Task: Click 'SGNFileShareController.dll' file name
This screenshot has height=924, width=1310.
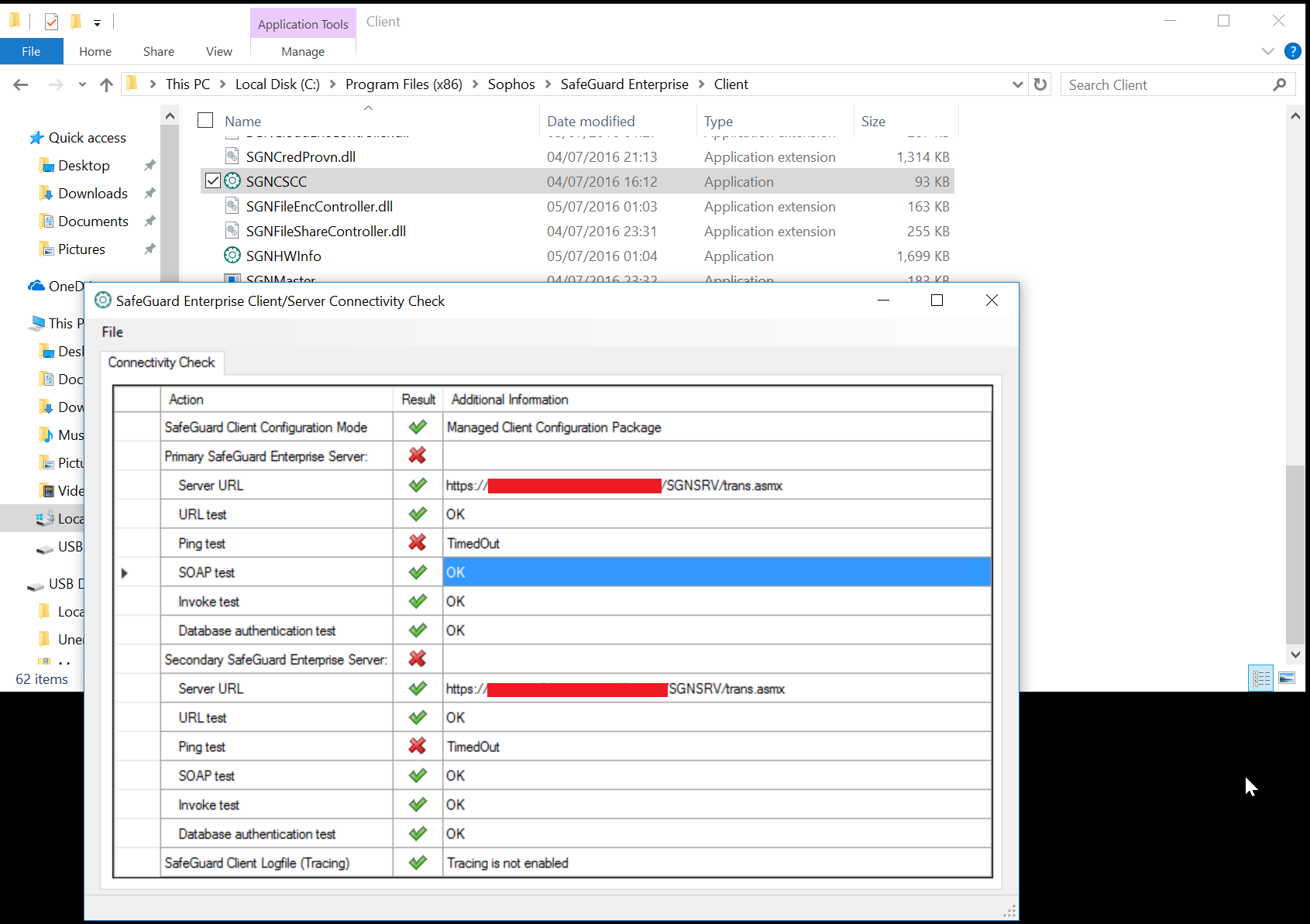Action: 325,231
